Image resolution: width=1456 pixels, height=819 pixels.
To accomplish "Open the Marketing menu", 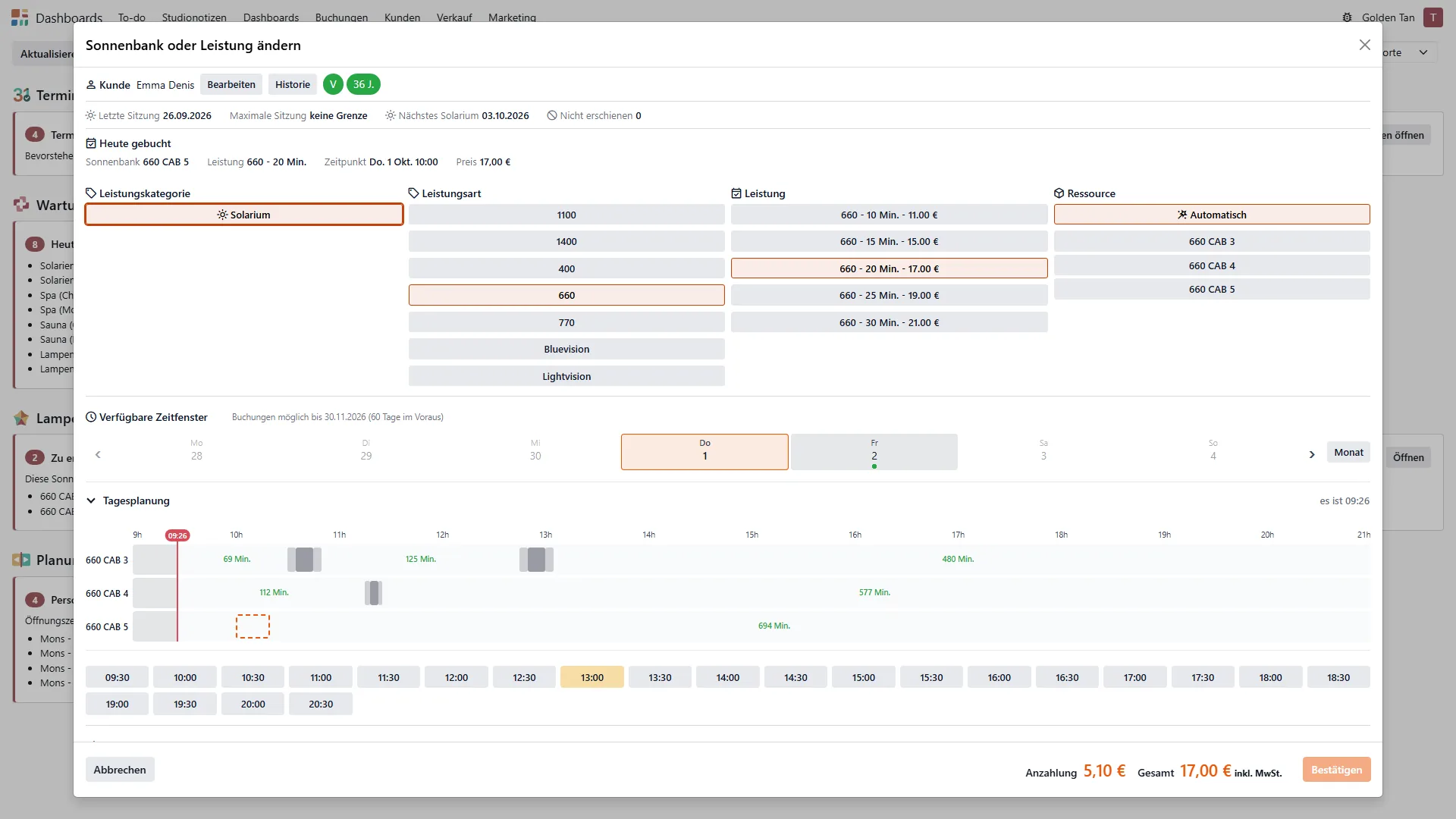I will [x=512, y=17].
